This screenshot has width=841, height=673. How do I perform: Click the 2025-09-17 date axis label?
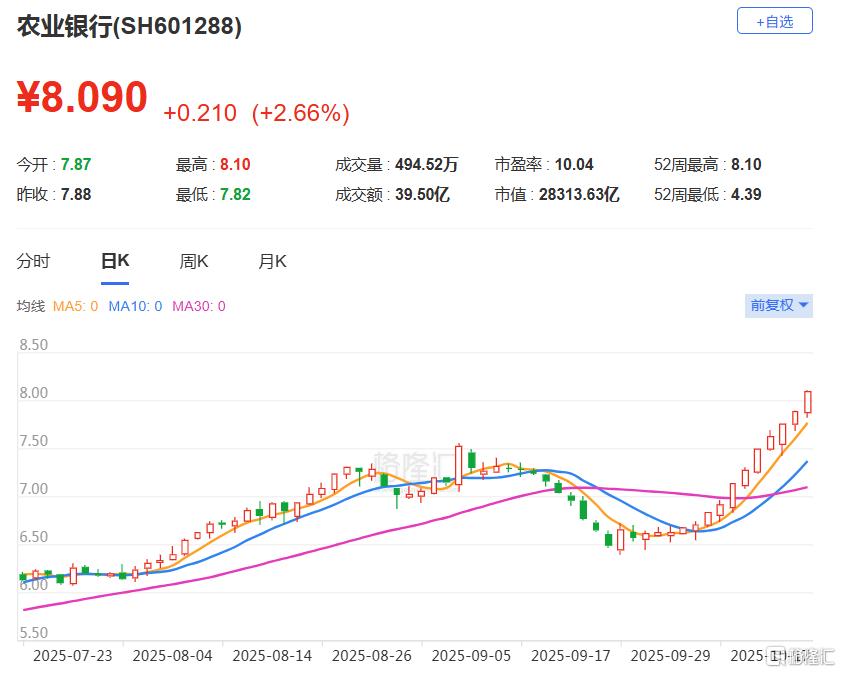(571, 656)
